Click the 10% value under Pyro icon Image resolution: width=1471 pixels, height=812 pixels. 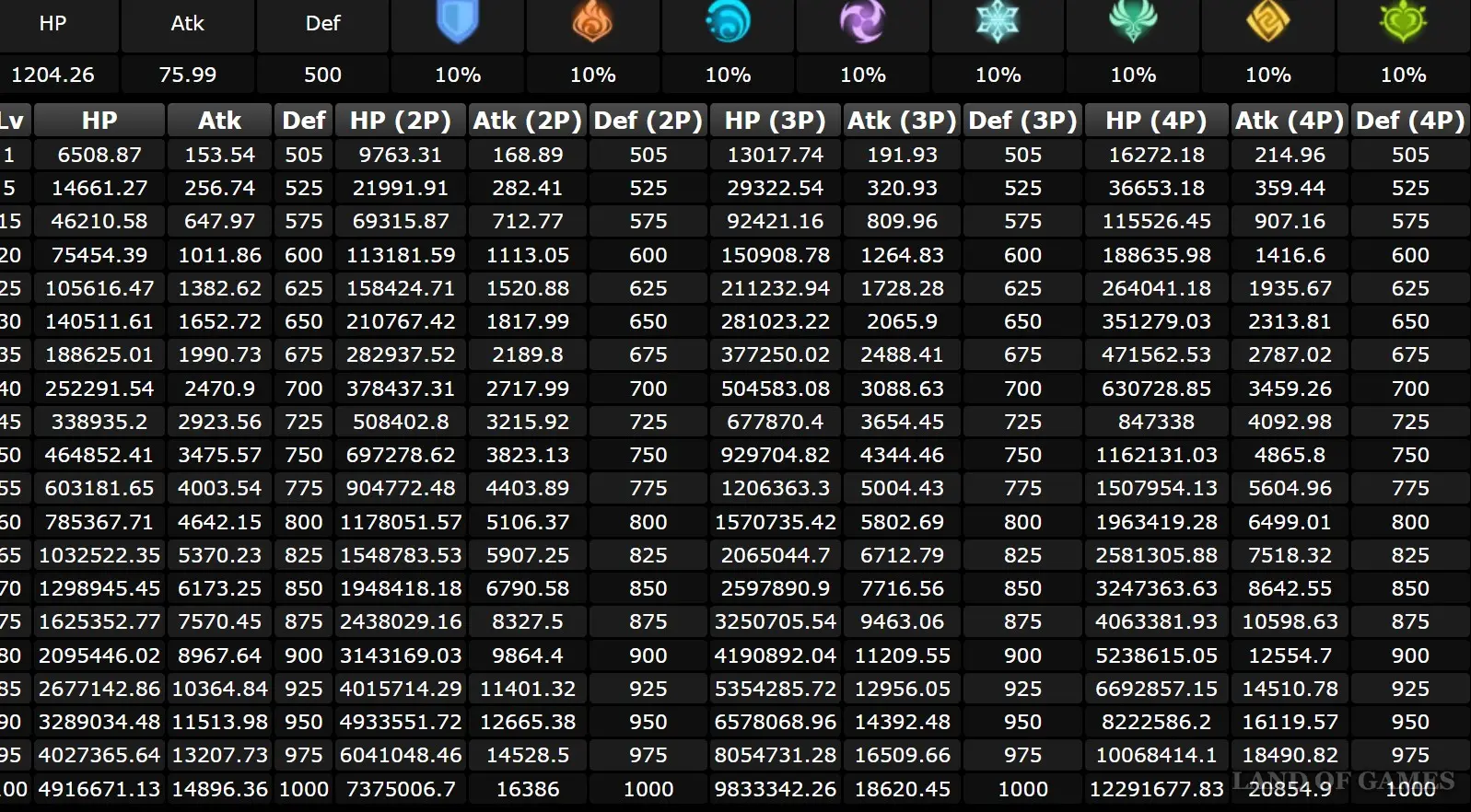[592, 75]
